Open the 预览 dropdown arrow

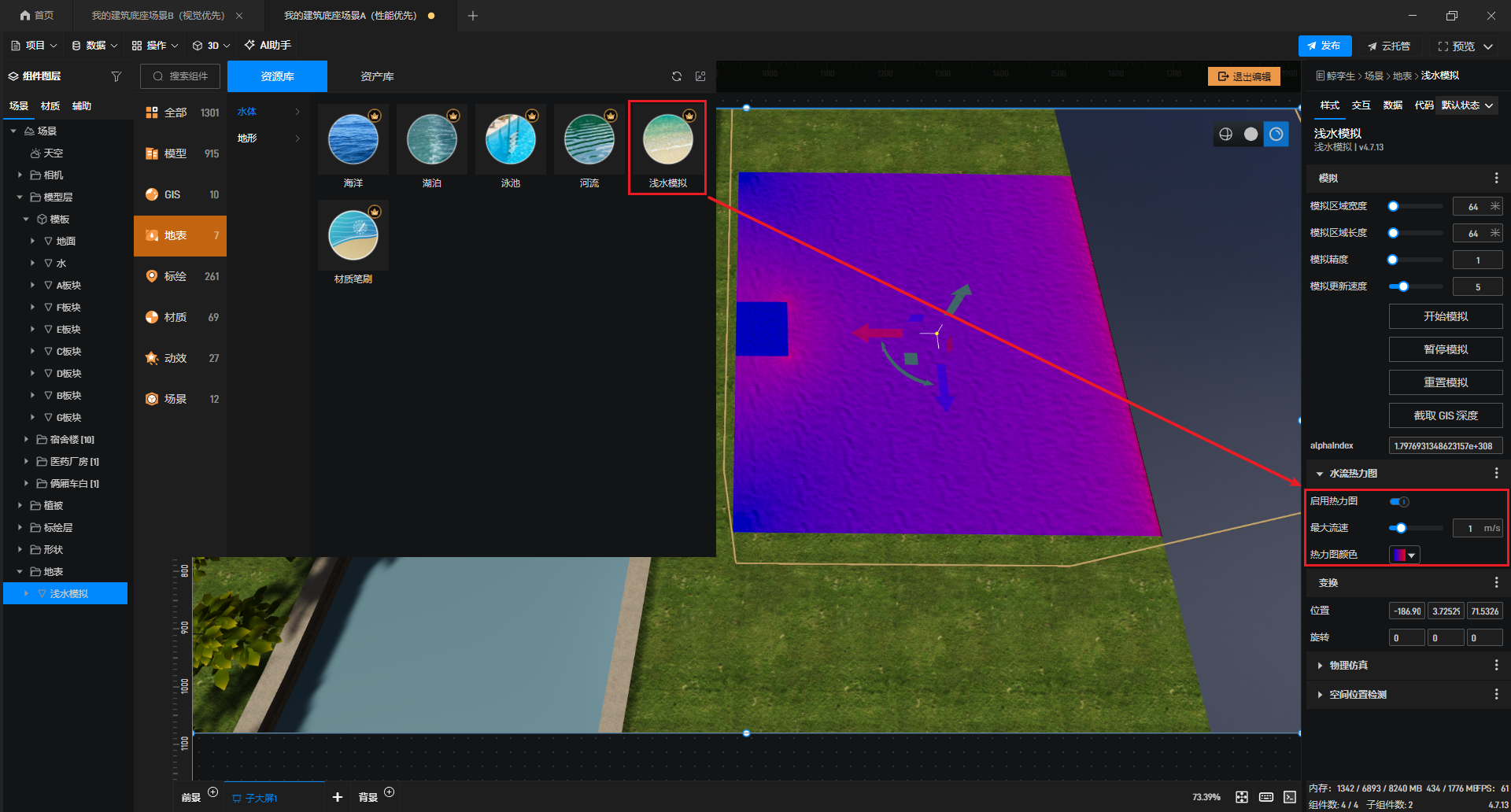[x=1488, y=46]
